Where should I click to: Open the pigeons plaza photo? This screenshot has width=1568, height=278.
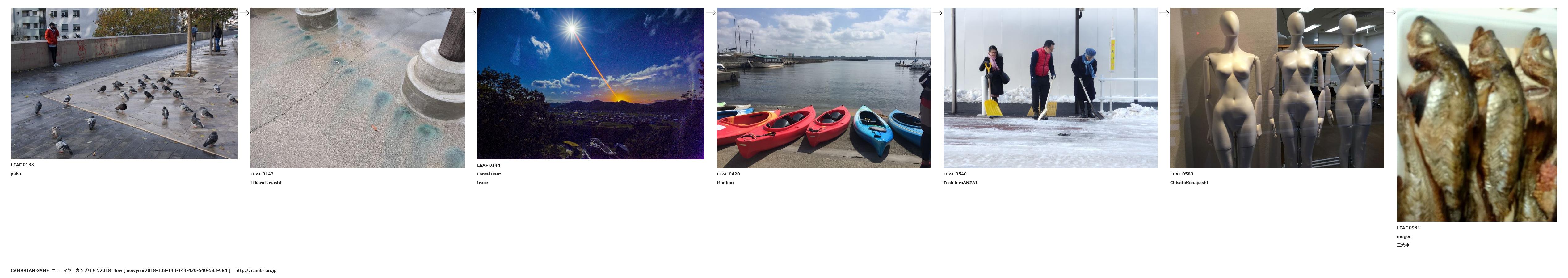(124, 83)
